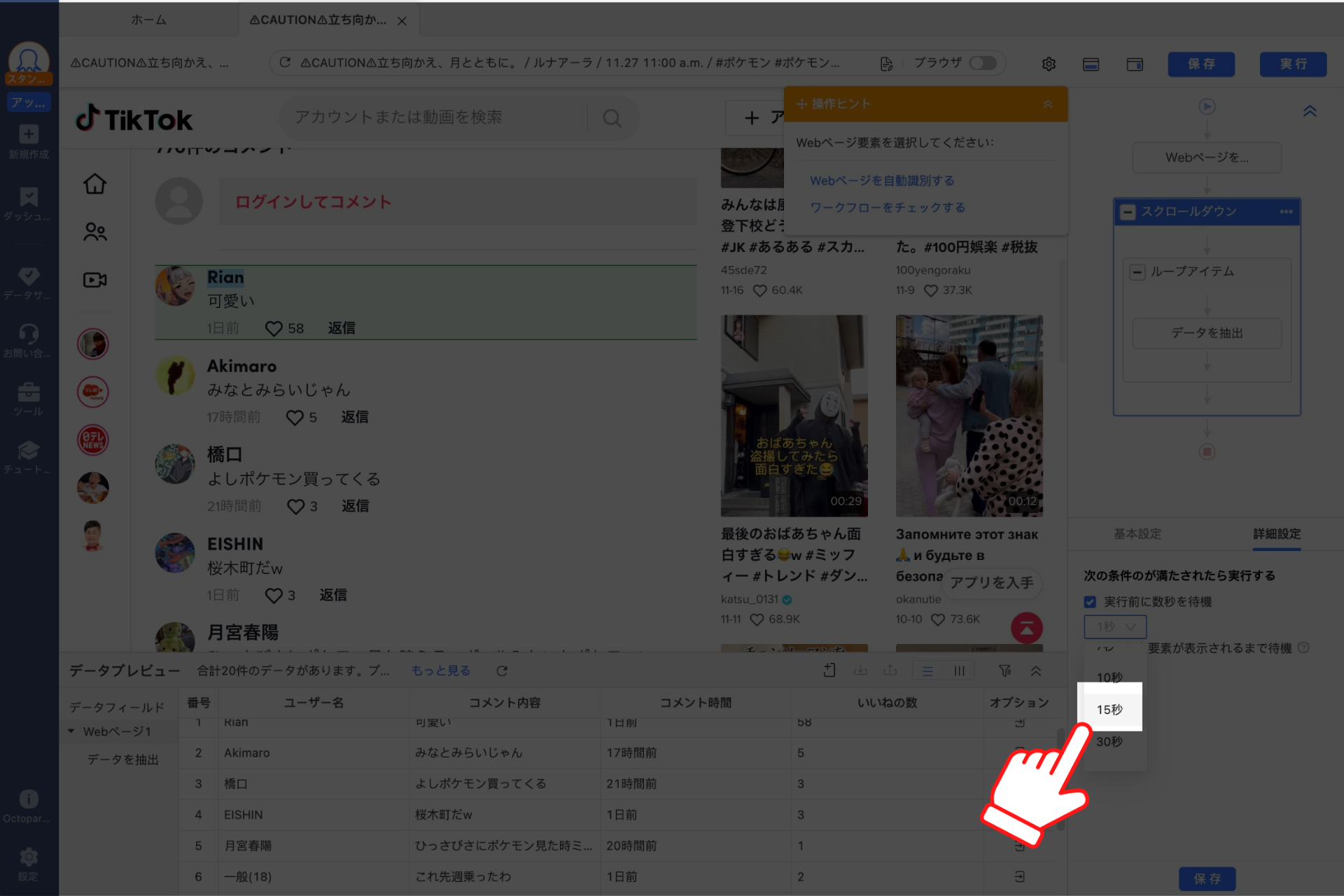Click the bottom 保存 settings button
Screen dimensions: 1344x896
(x=1207, y=878)
